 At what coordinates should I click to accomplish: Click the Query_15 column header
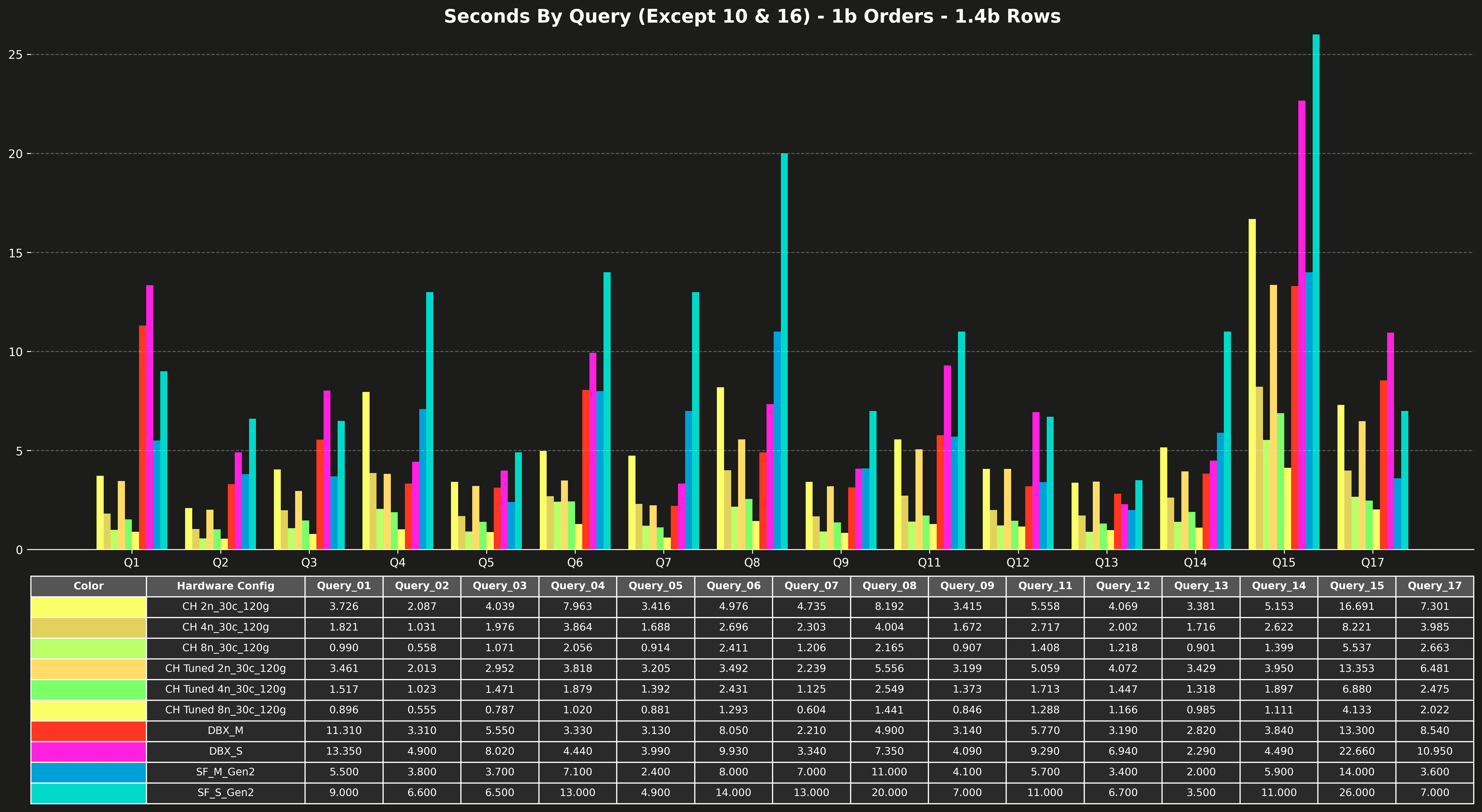[x=1357, y=586]
